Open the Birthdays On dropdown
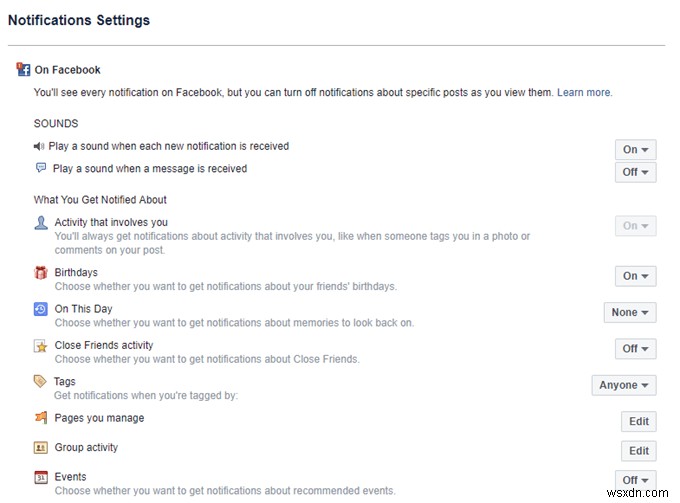 coord(635,276)
